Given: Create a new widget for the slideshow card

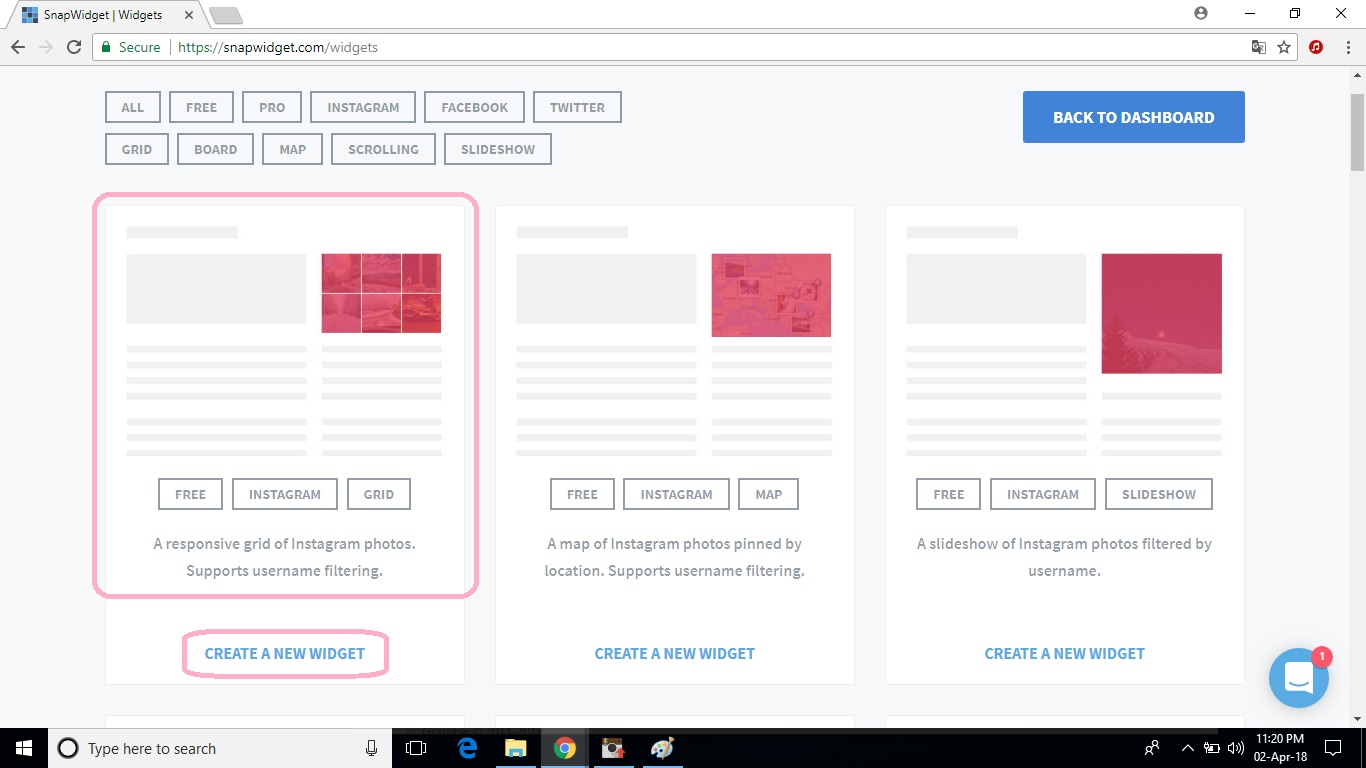Looking at the screenshot, I should coord(1065,653).
